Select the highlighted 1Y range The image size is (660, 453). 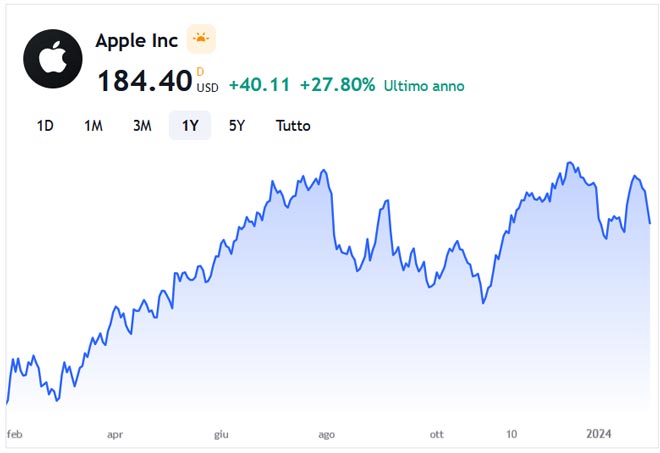point(190,126)
